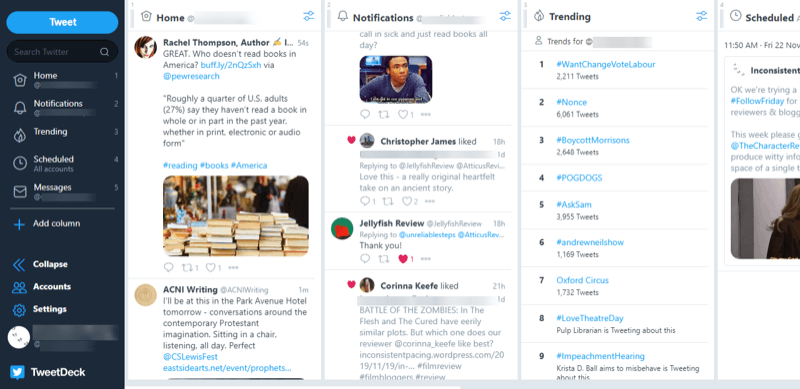The image size is (800, 389).
Task: Go to Scheduled column in sidebar
Action: tap(62, 163)
